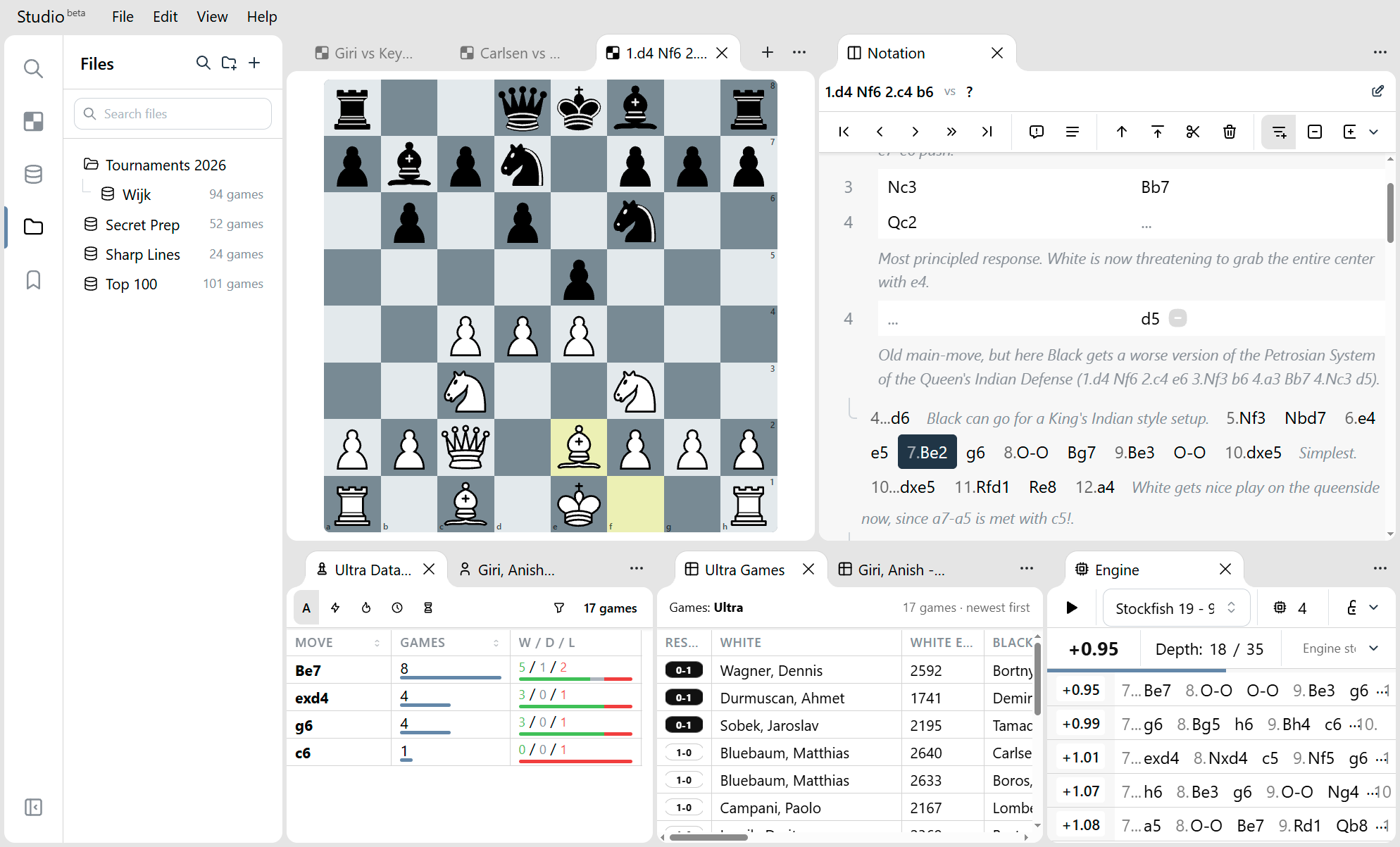1400x847 pixels.
Task: Toggle the bullet flame filter
Action: coord(366,608)
